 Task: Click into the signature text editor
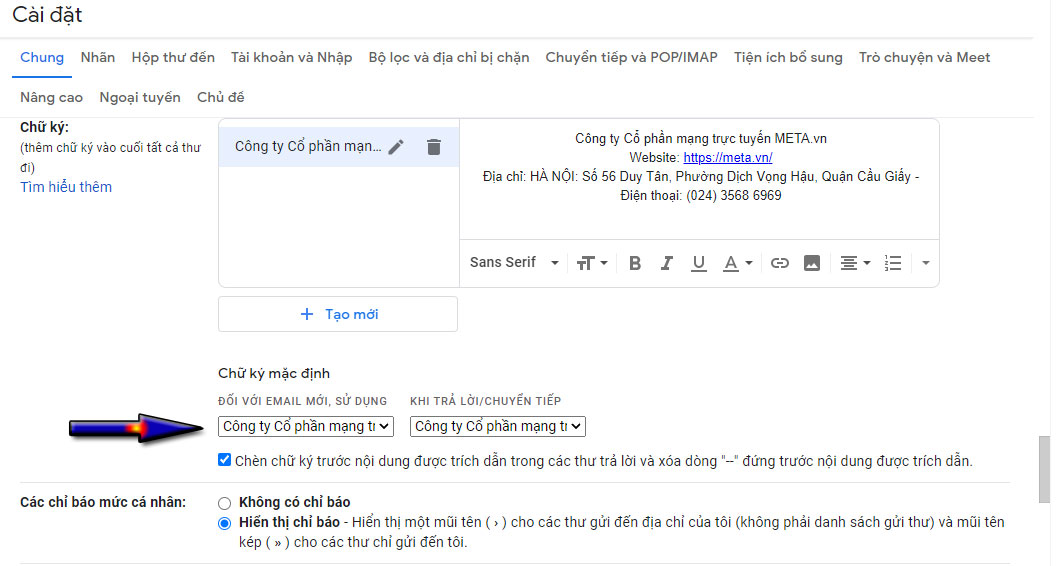point(700,180)
